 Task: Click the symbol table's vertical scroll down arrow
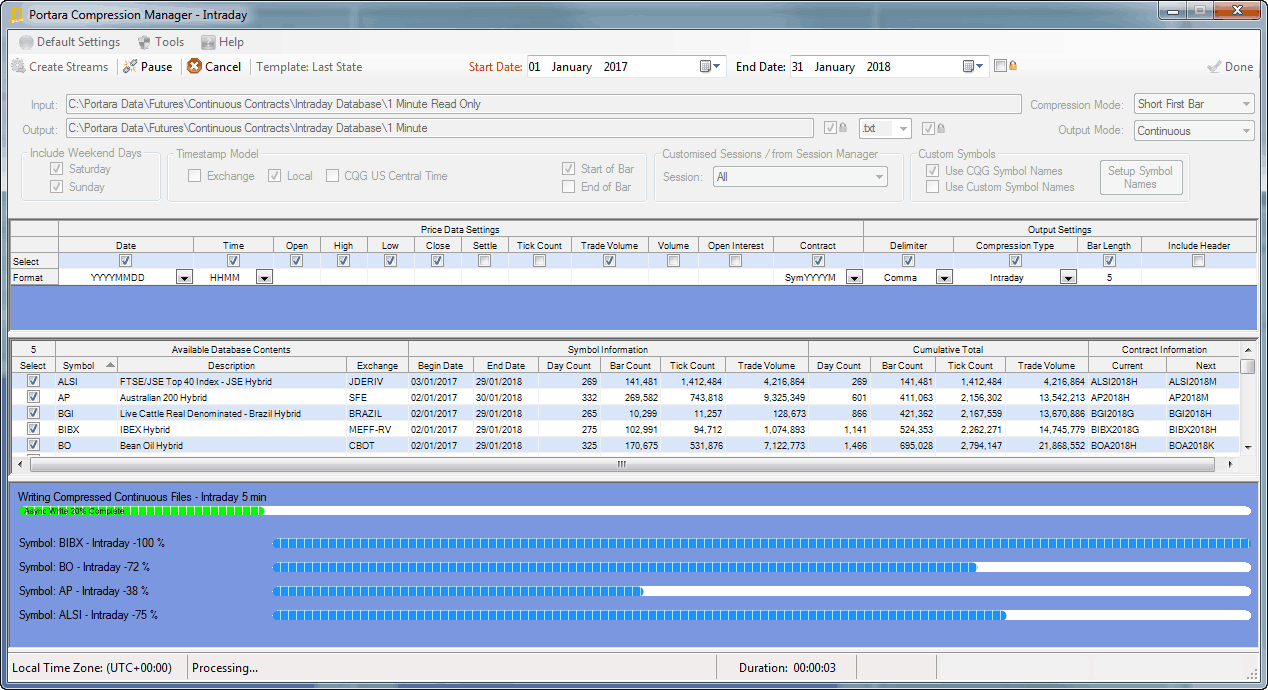tap(1247, 447)
